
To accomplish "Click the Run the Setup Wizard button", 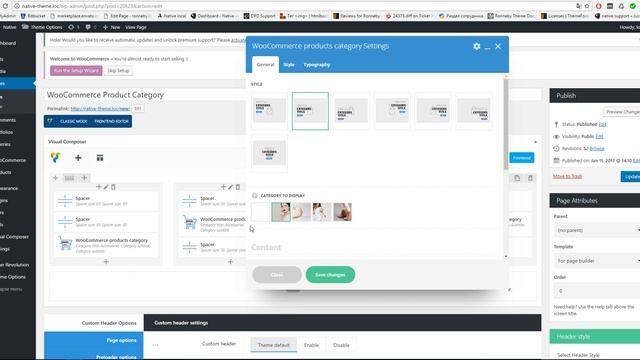I will 76,71.
